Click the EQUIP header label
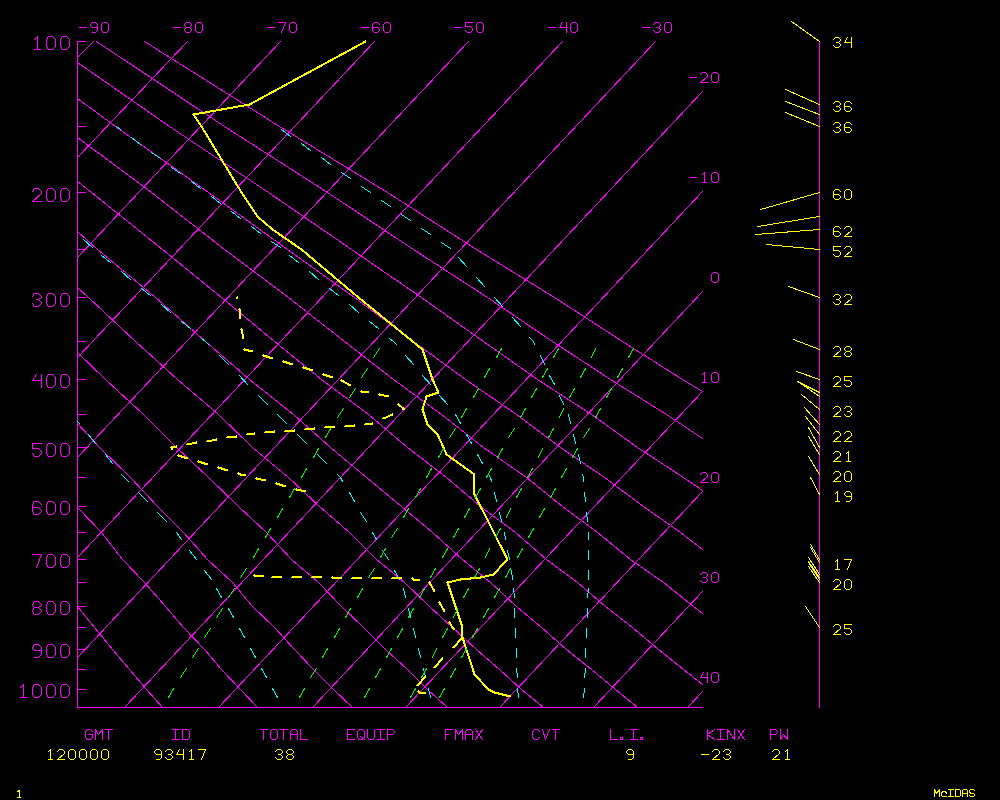 pyautogui.click(x=371, y=735)
